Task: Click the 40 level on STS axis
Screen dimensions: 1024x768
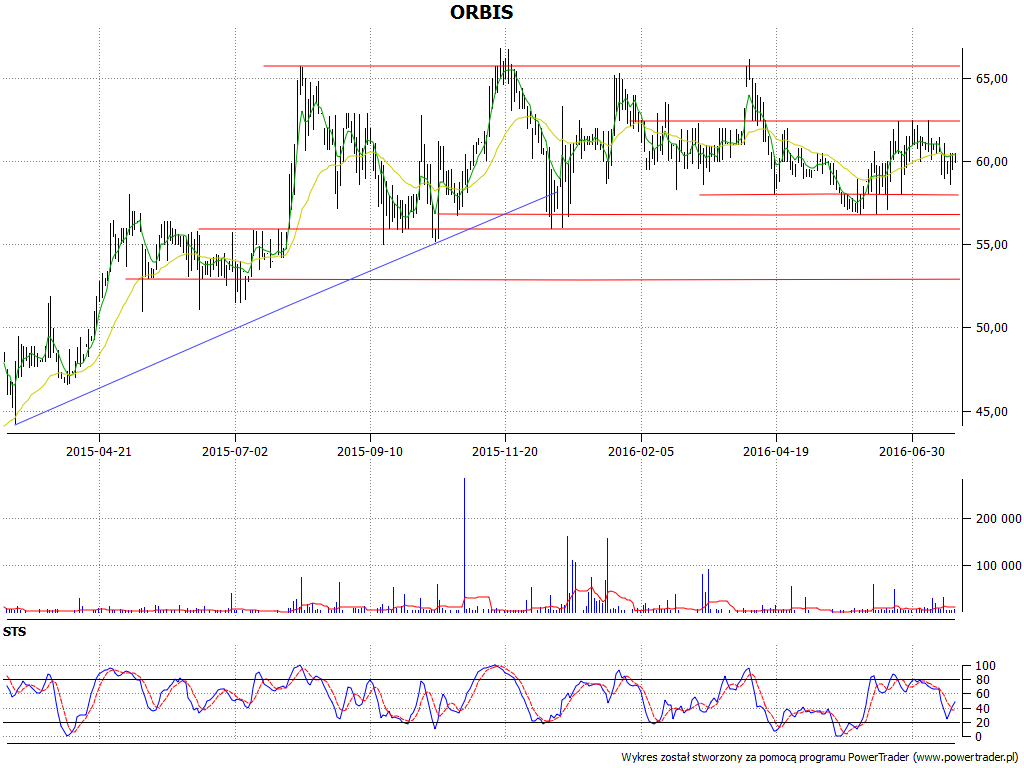Action: pyautogui.click(x=982, y=709)
